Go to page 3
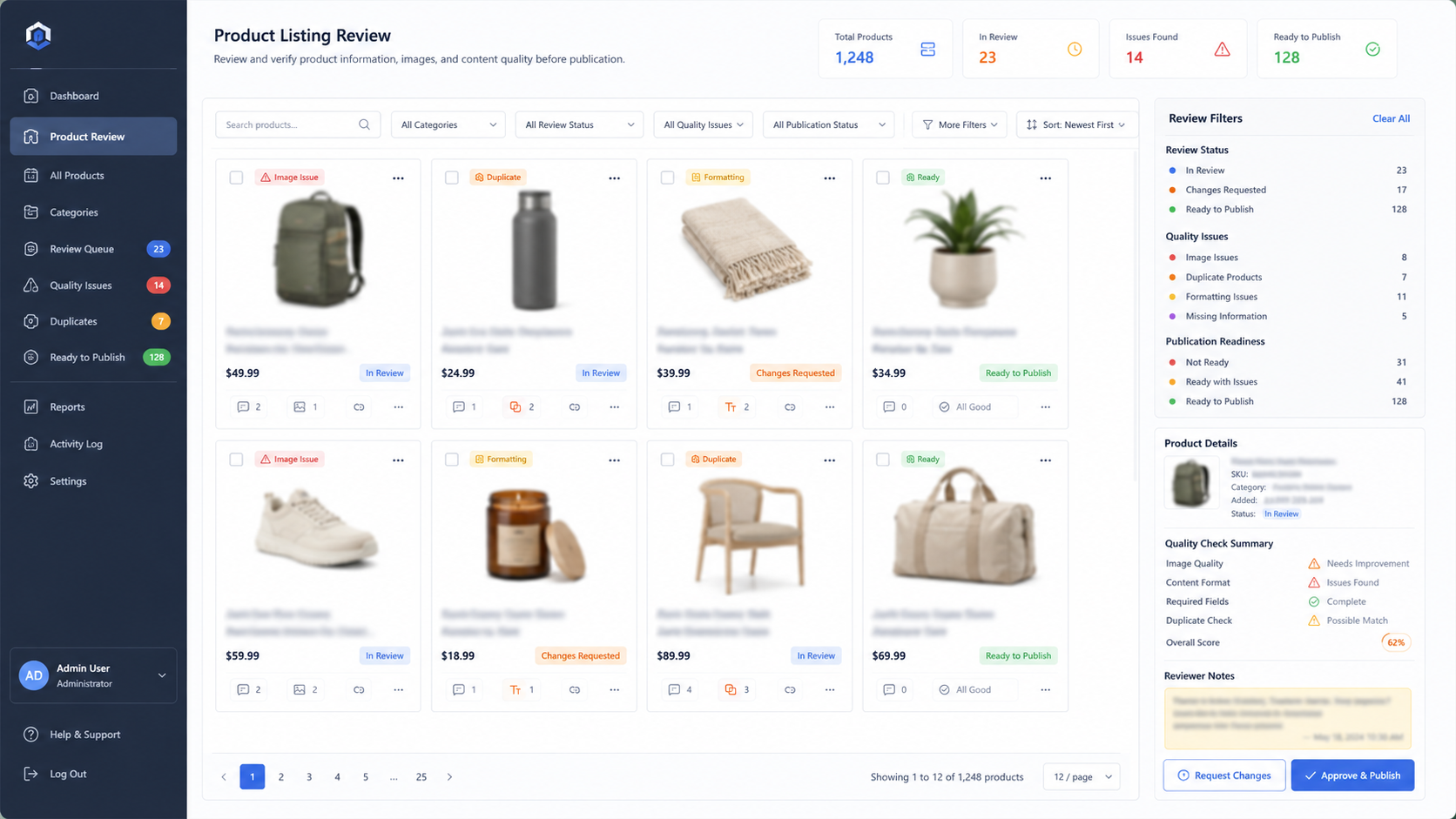1456x819 pixels. [x=309, y=776]
